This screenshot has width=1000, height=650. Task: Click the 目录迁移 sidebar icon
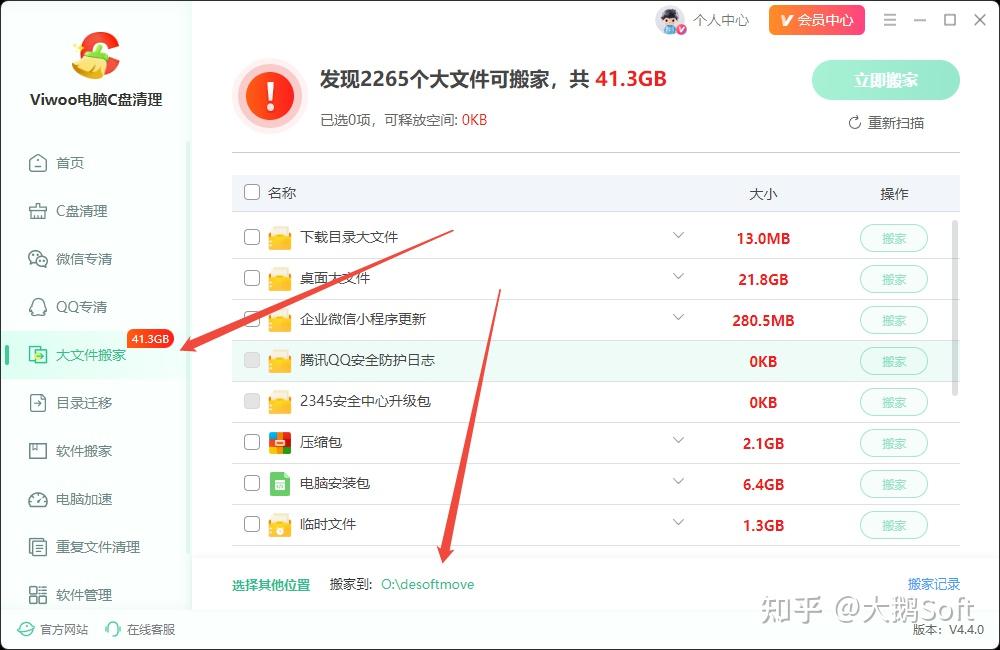[x=38, y=403]
